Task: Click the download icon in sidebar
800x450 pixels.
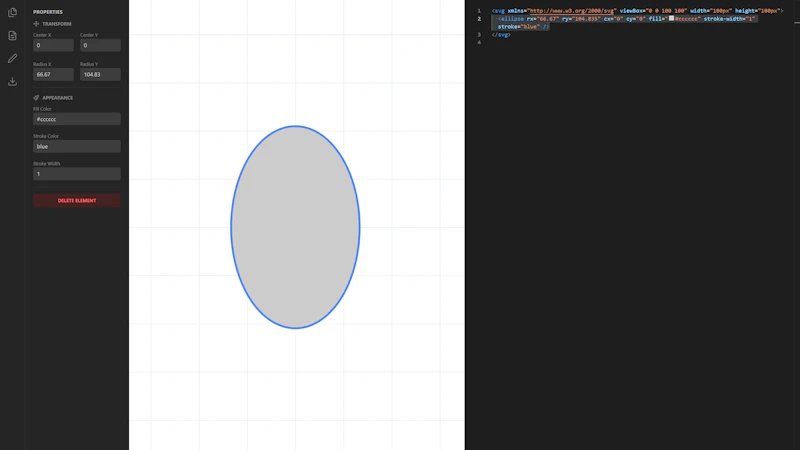Action: pos(12,82)
